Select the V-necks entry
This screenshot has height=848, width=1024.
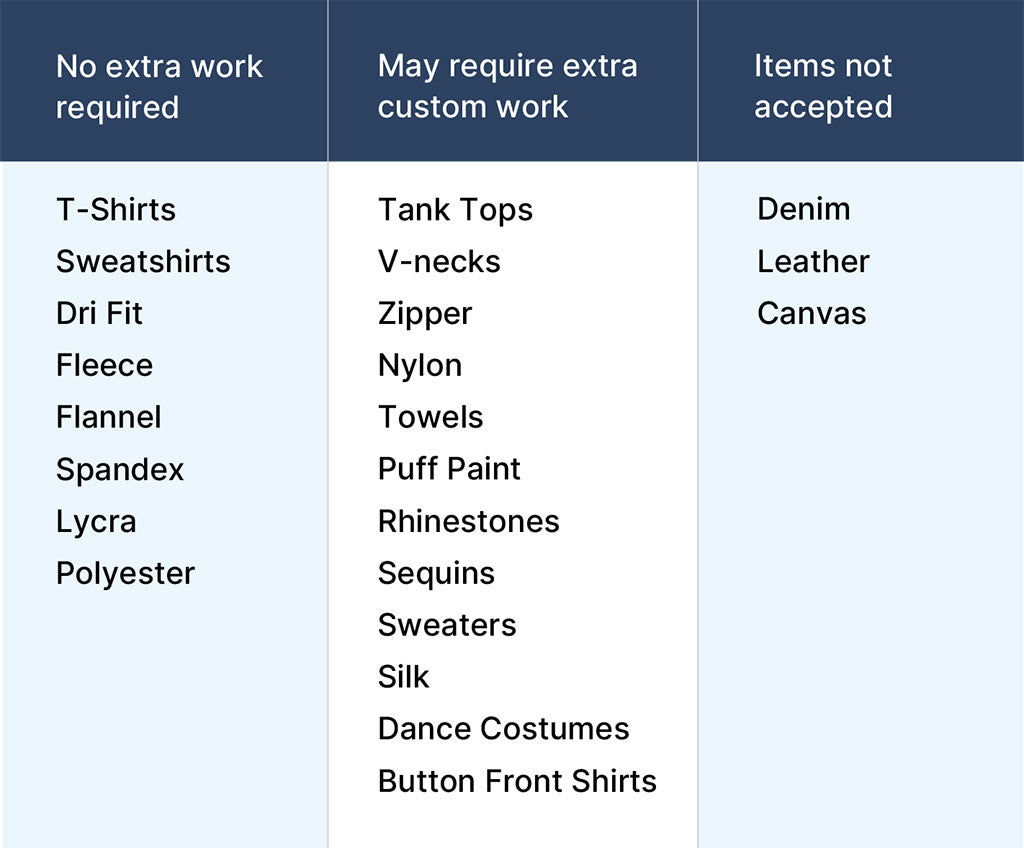[x=439, y=262]
